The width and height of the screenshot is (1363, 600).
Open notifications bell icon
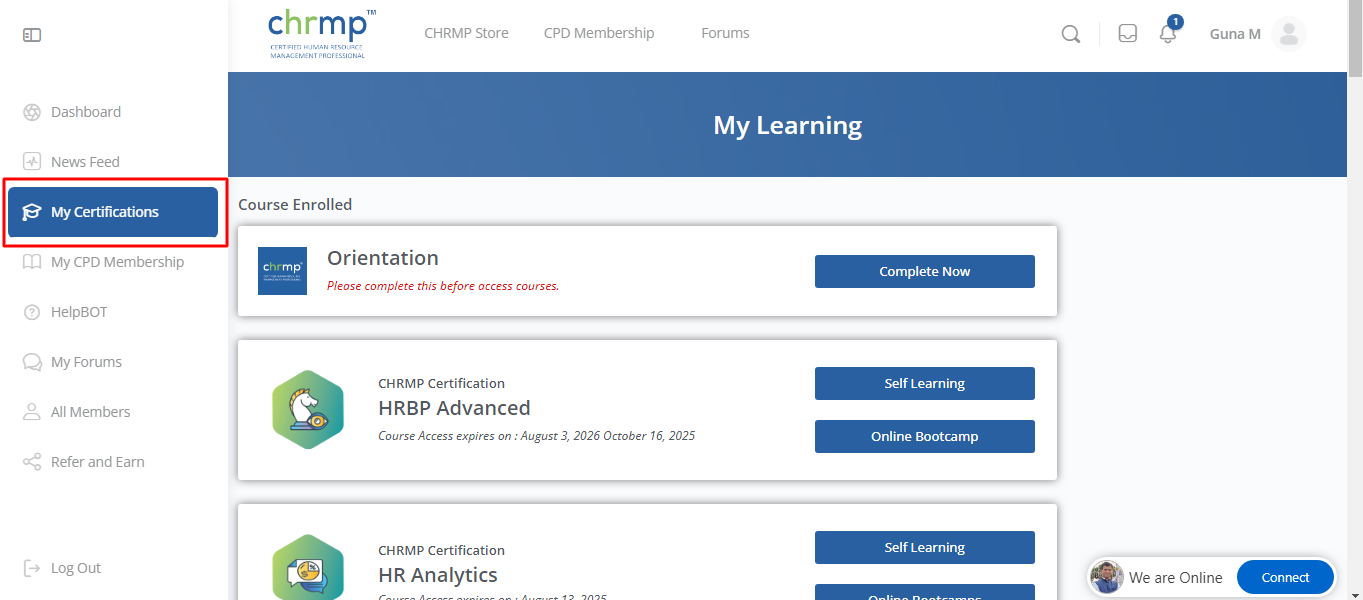1168,34
